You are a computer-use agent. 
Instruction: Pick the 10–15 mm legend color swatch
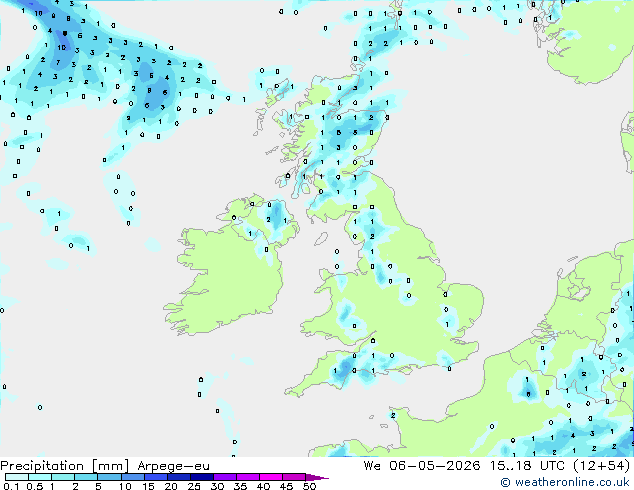132,477
